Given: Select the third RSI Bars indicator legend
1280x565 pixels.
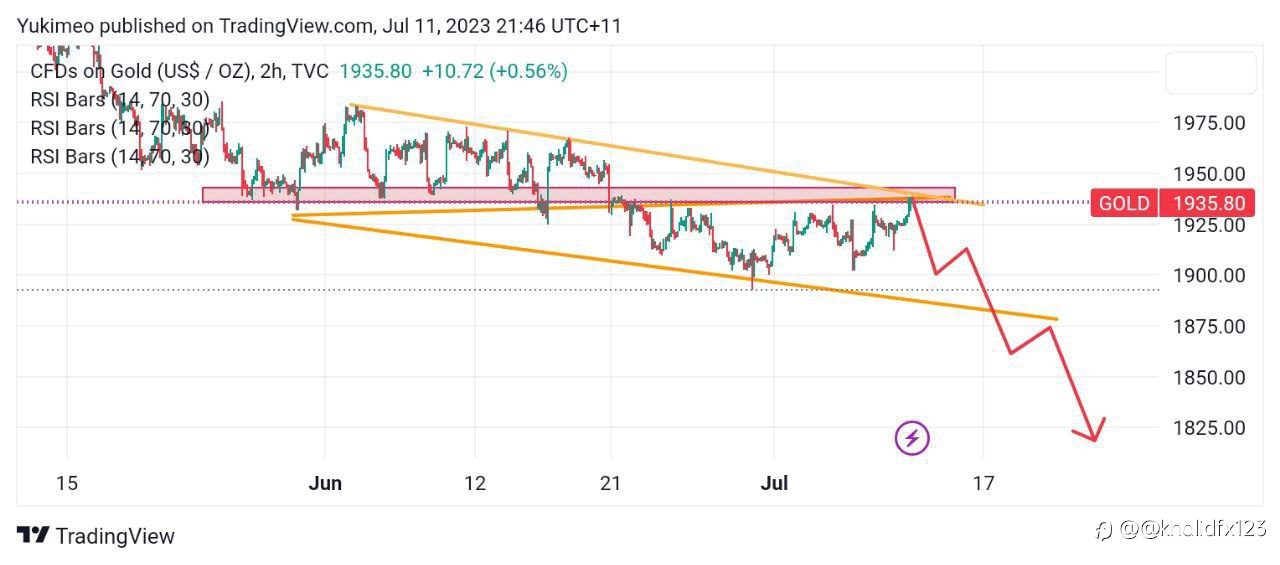Looking at the screenshot, I should (119, 156).
